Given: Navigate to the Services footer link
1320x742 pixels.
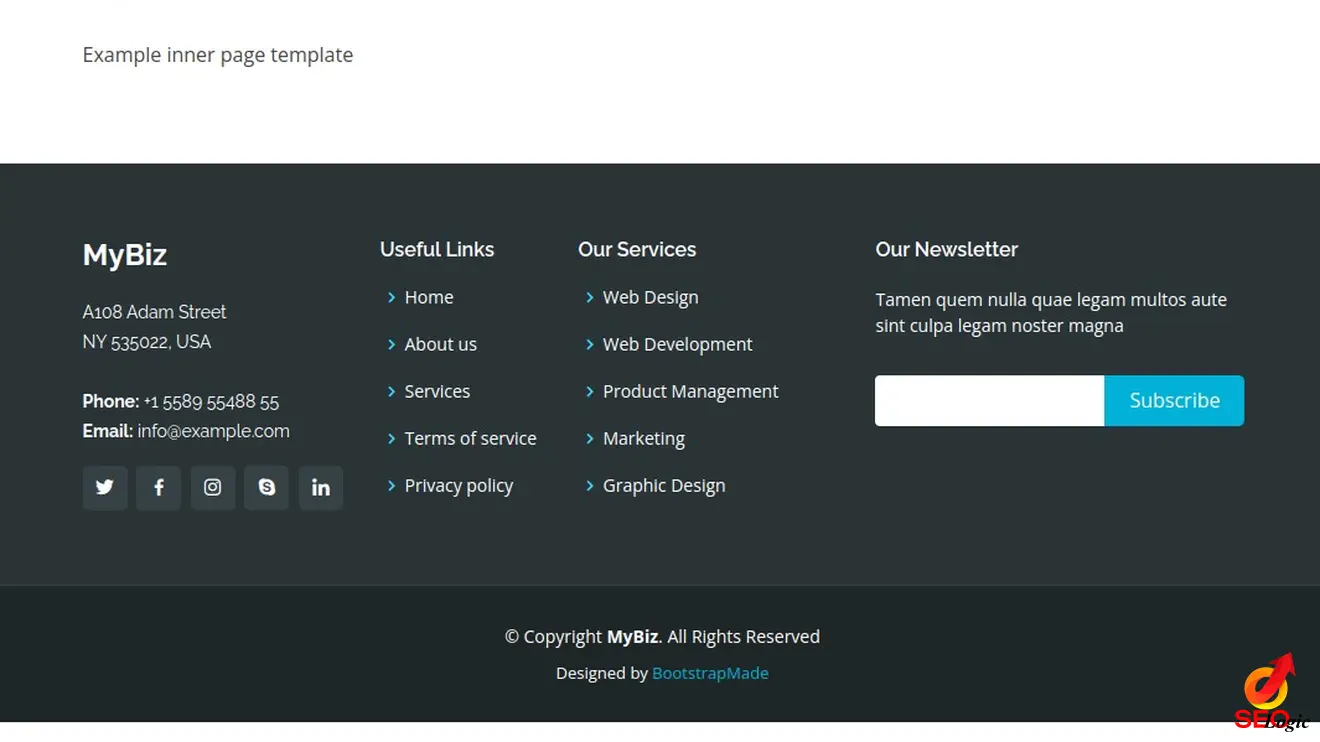Looking at the screenshot, I should coord(437,391).
